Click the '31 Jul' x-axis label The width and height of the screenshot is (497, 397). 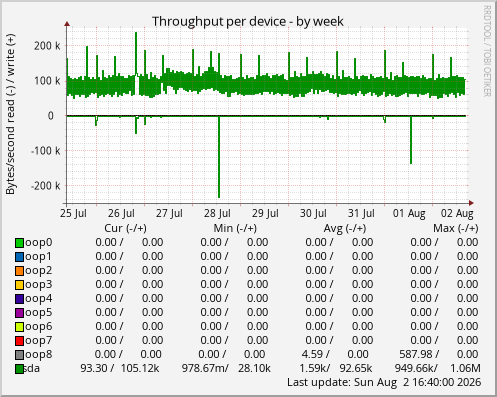pos(361,213)
